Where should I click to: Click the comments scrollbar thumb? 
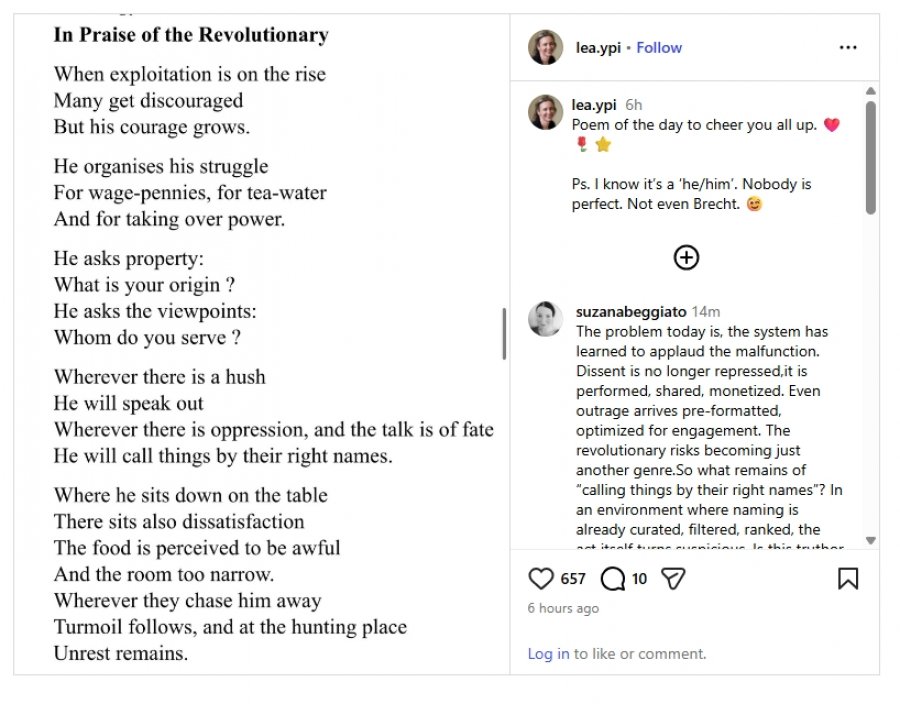[x=871, y=157]
